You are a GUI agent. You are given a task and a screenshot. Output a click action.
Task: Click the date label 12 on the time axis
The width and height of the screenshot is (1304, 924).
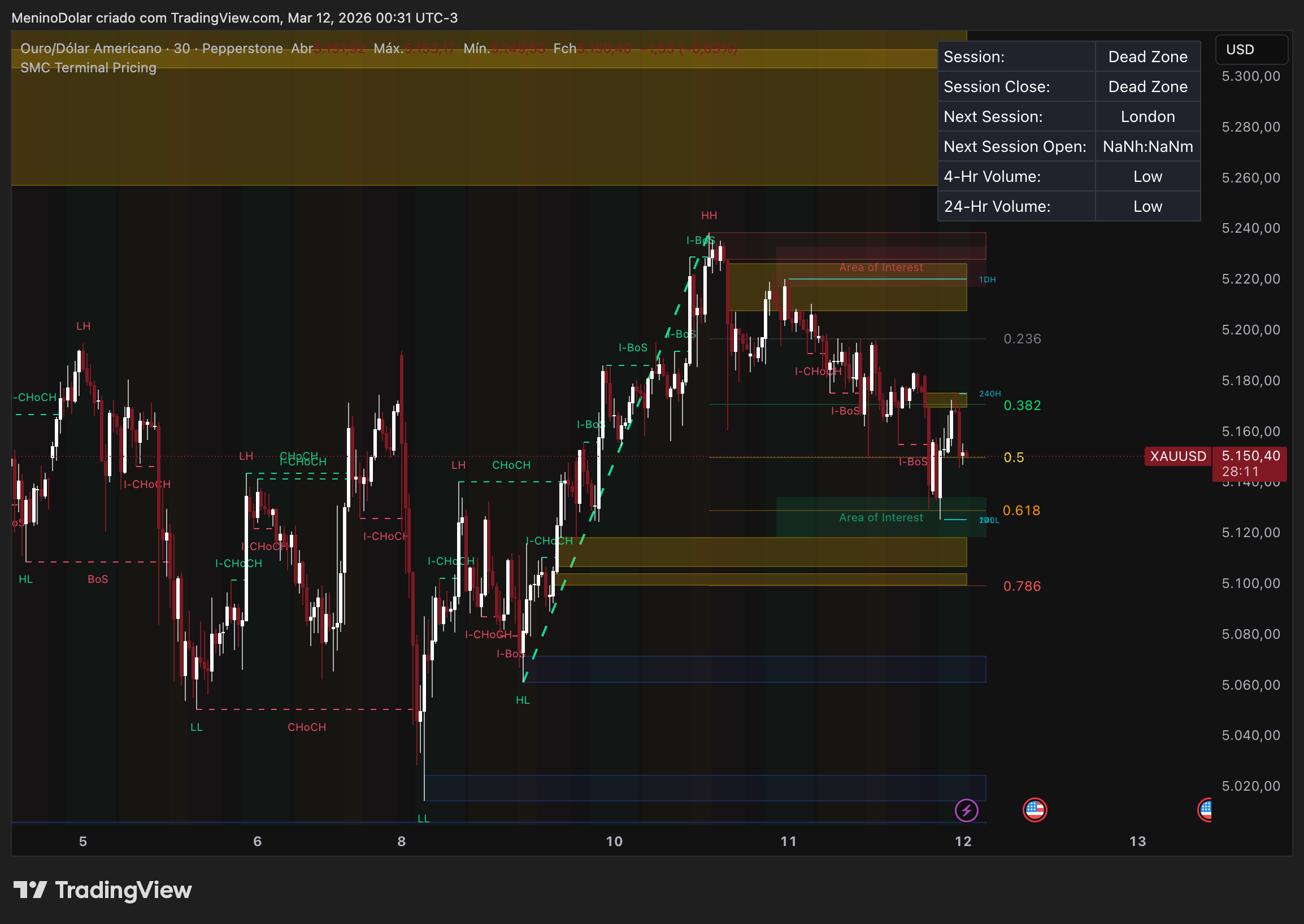[965, 842]
